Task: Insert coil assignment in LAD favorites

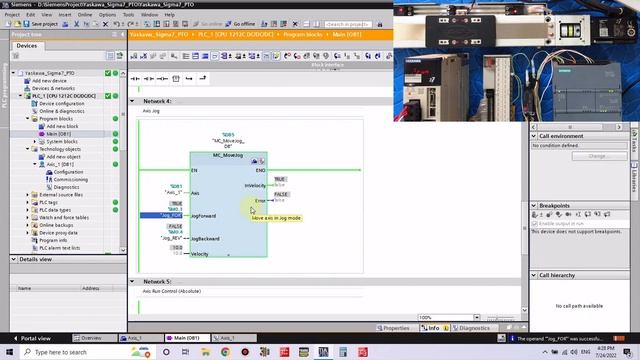Action: [x=162, y=78]
